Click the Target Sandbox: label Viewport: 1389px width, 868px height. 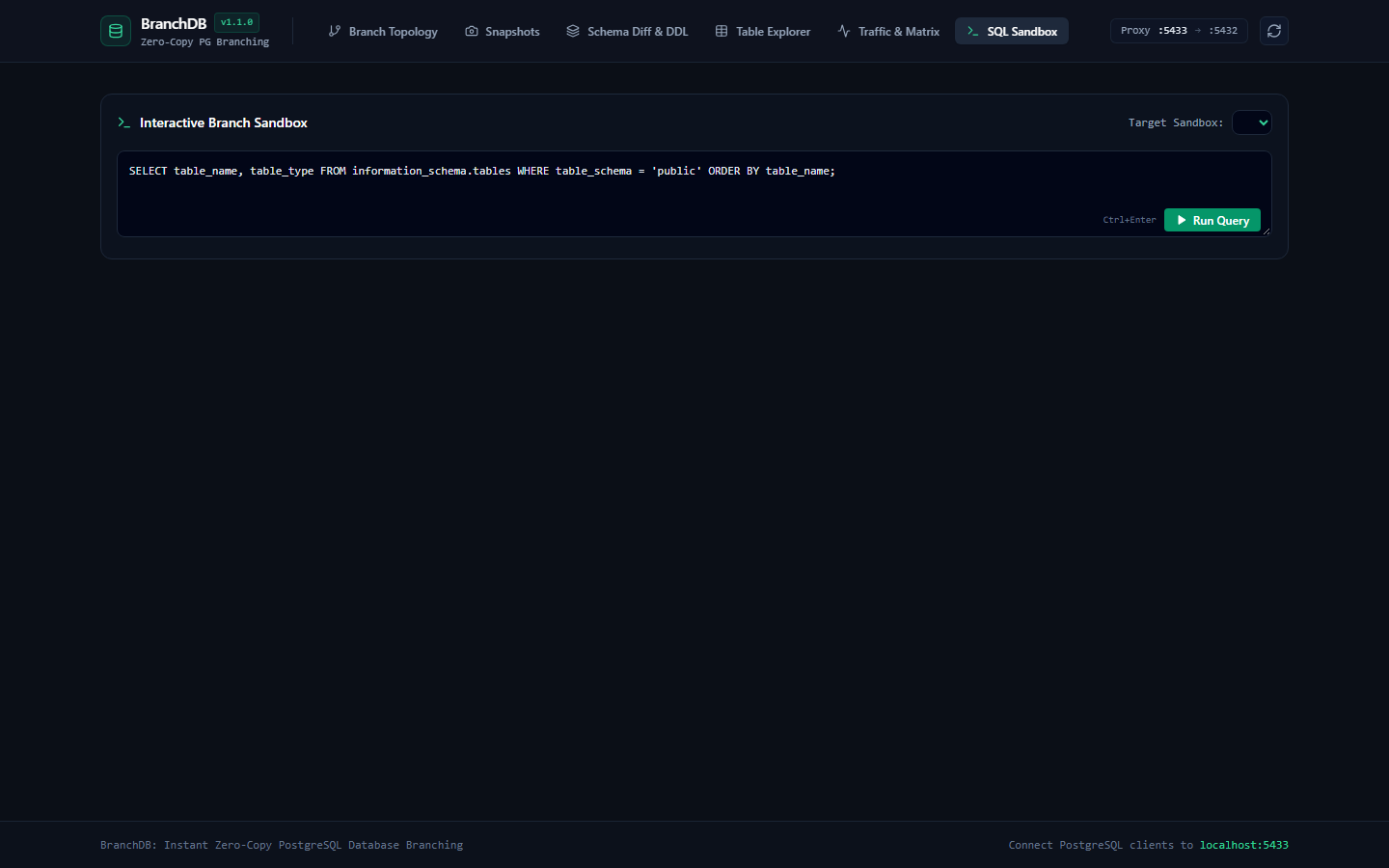click(1176, 122)
